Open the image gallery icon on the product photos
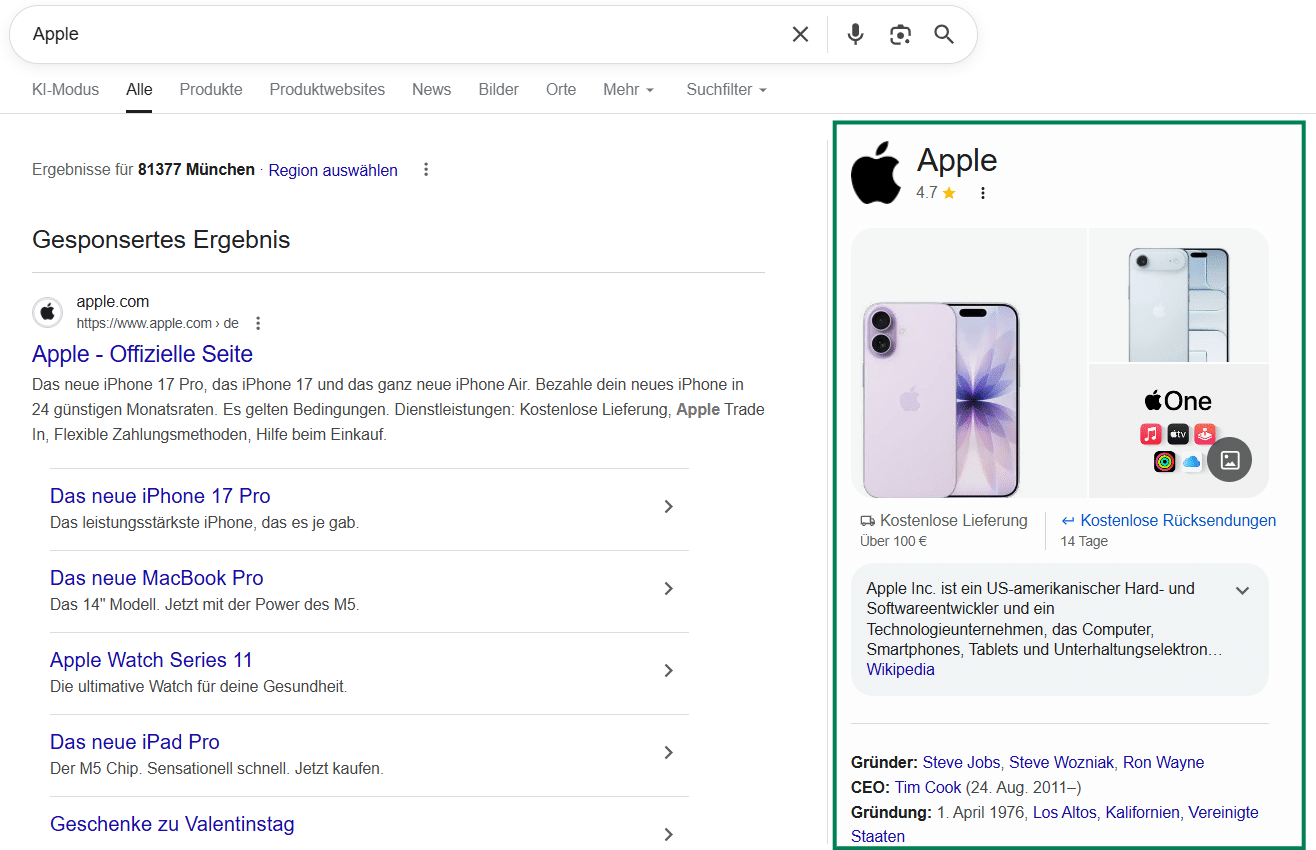This screenshot has height=850, width=1316. click(x=1229, y=460)
